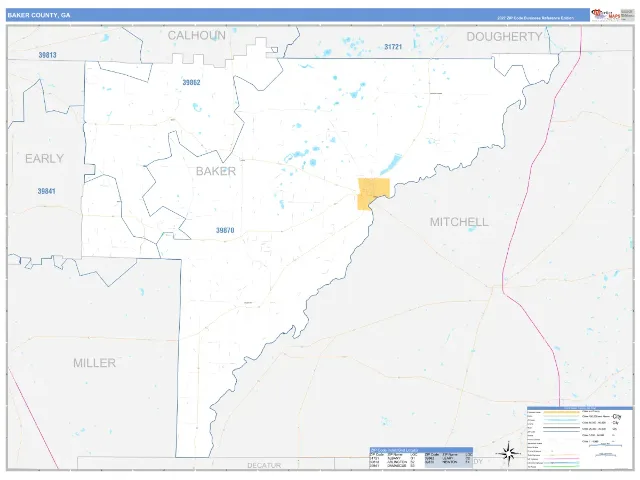Click the green line swatch in legend
Image resolution: width=640 pixels, height=480 pixels.
[562, 467]
